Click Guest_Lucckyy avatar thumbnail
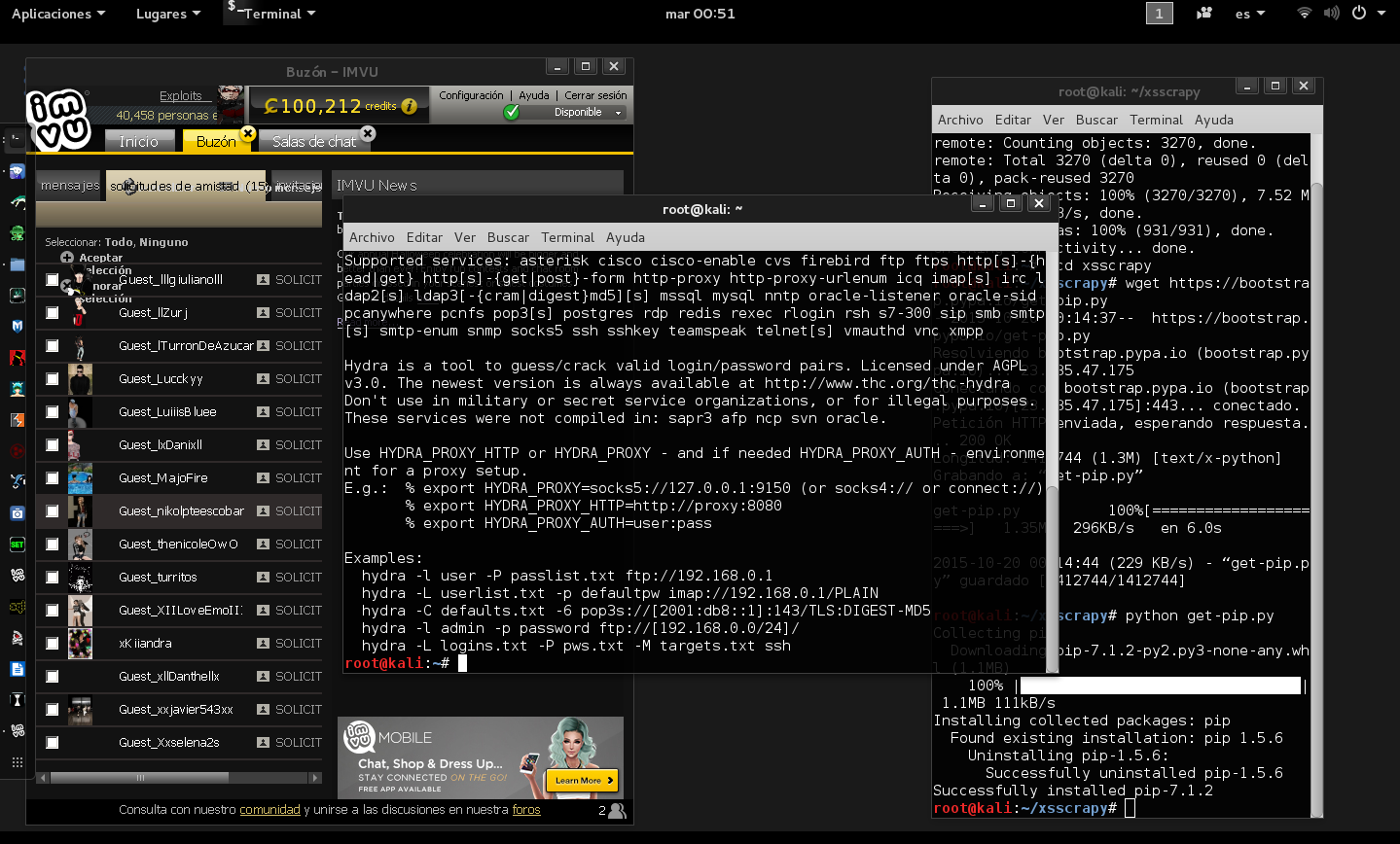This screenshot has width=1400, height=844. coord(81,379)
